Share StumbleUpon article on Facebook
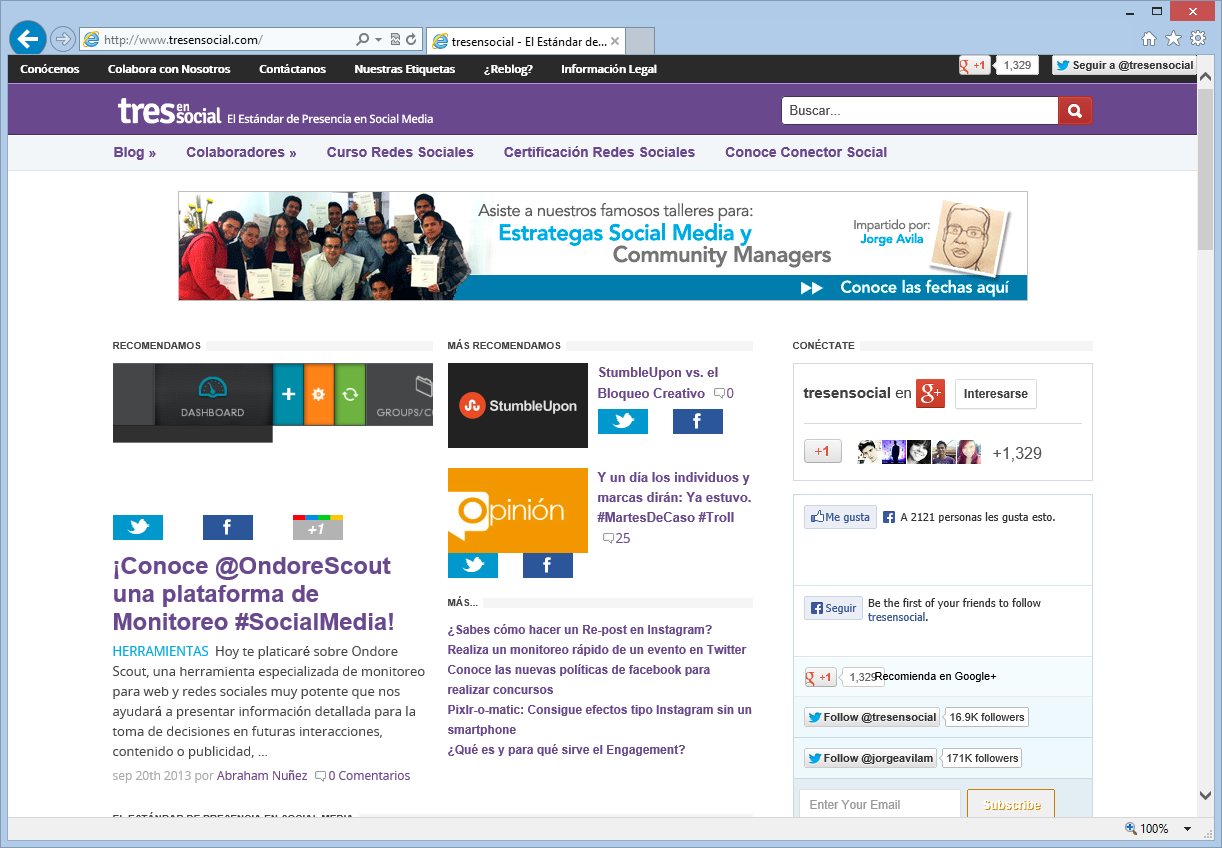Viewport: 1222px width, 848px height. pos(698,421)
